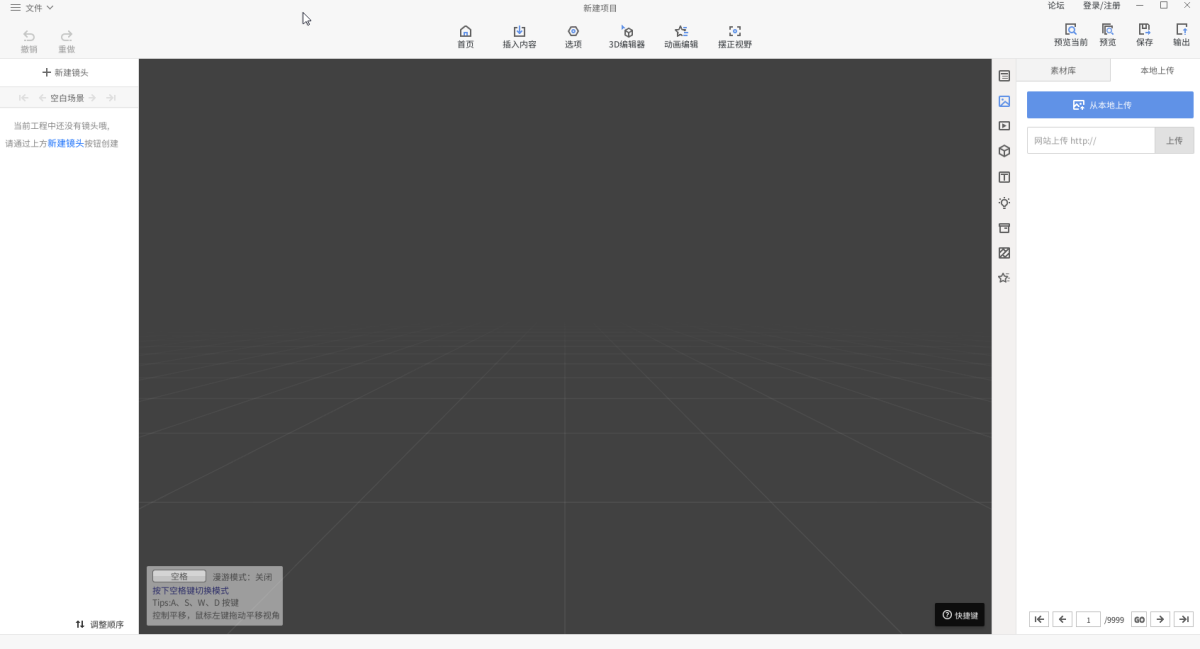Select the 3D model cube icon in sidebar
Image resolution: width=1200 pixels, height=649 pixels.
coord(1003,151)
